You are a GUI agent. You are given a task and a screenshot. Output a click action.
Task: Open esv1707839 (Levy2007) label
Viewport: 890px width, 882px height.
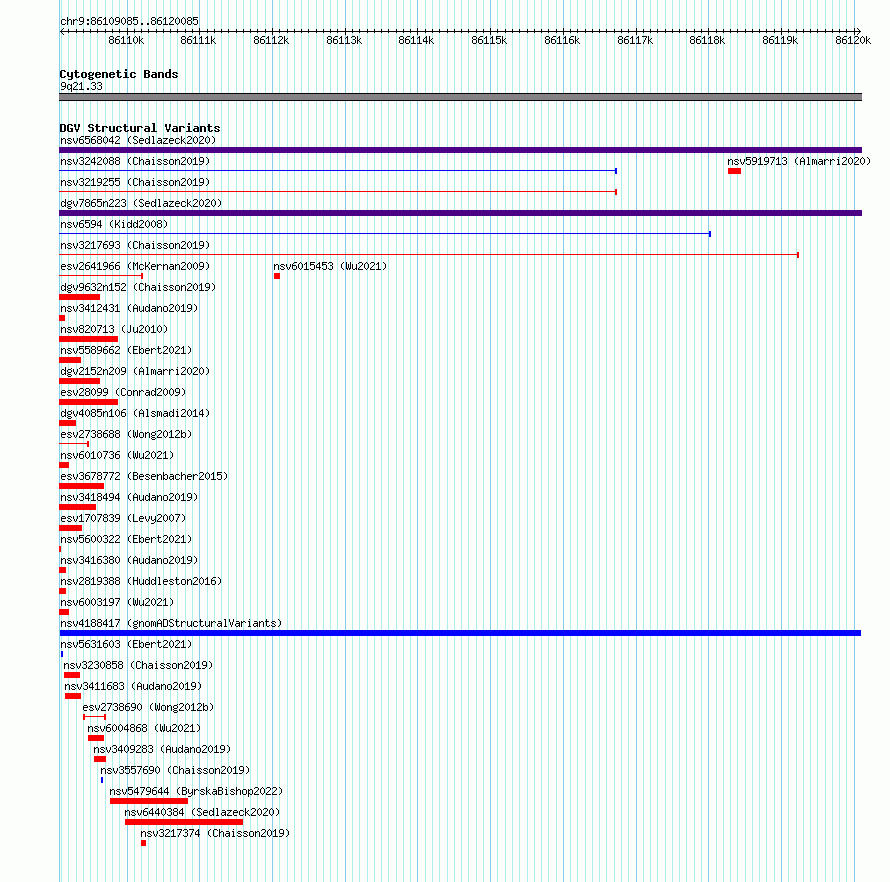[123, 518]
